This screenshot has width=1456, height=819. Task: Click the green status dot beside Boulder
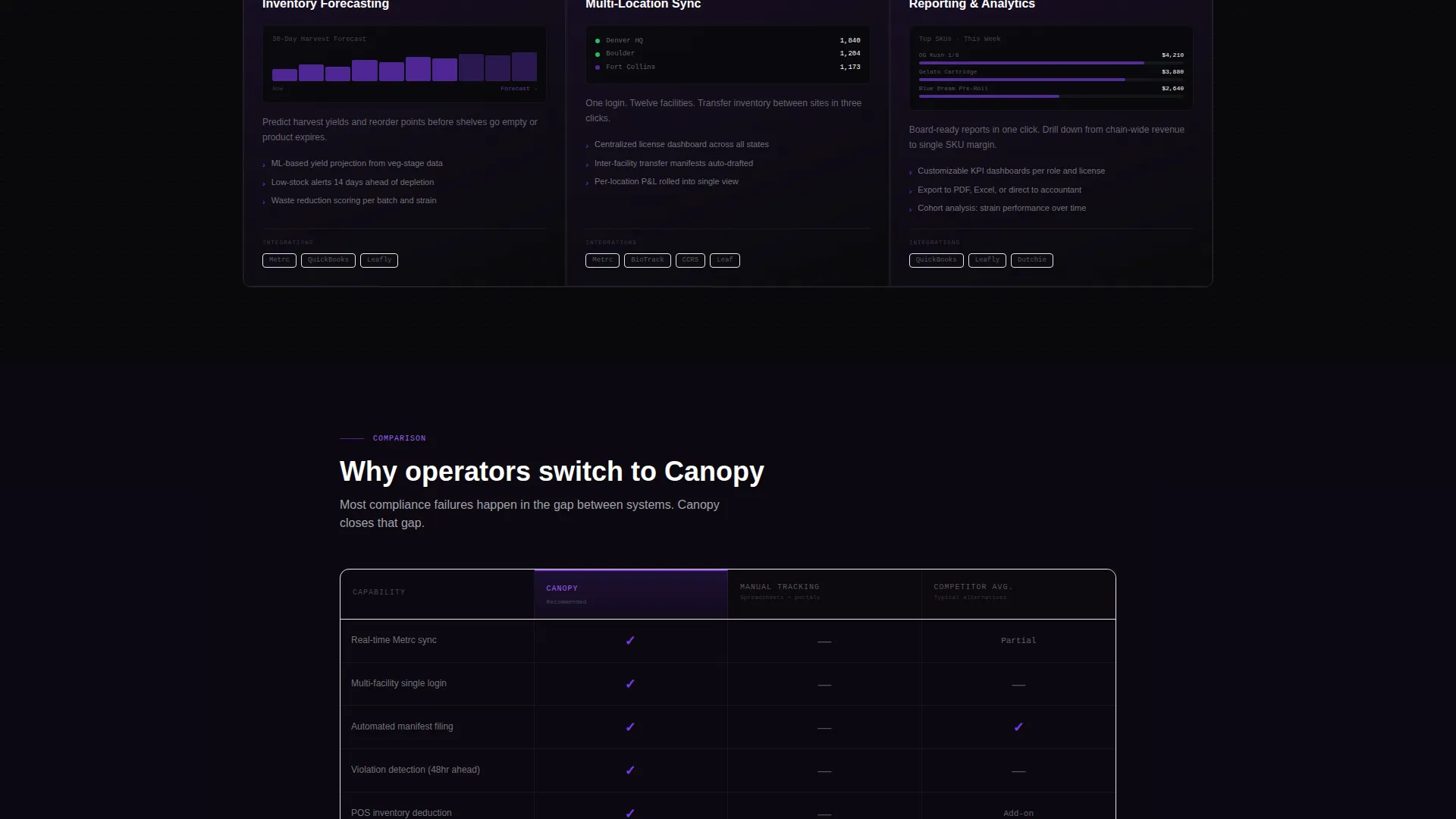tap(598, 54)
